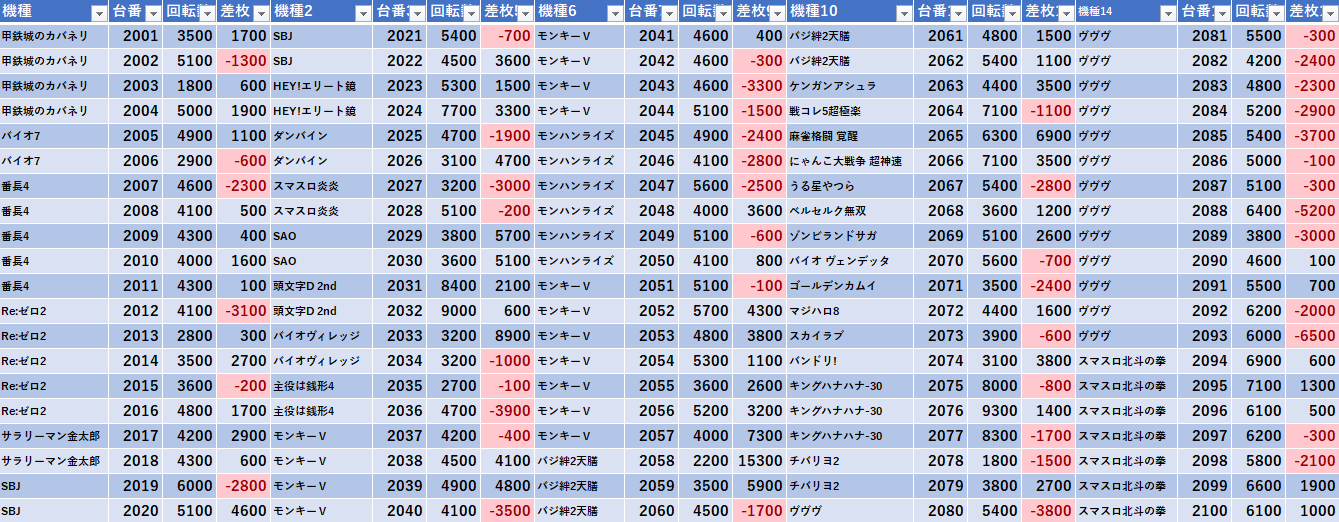Screen dimensions: 1339x522
Task: Open filter arrow of 台番 column above 2081
Action: click(1222, 13)
